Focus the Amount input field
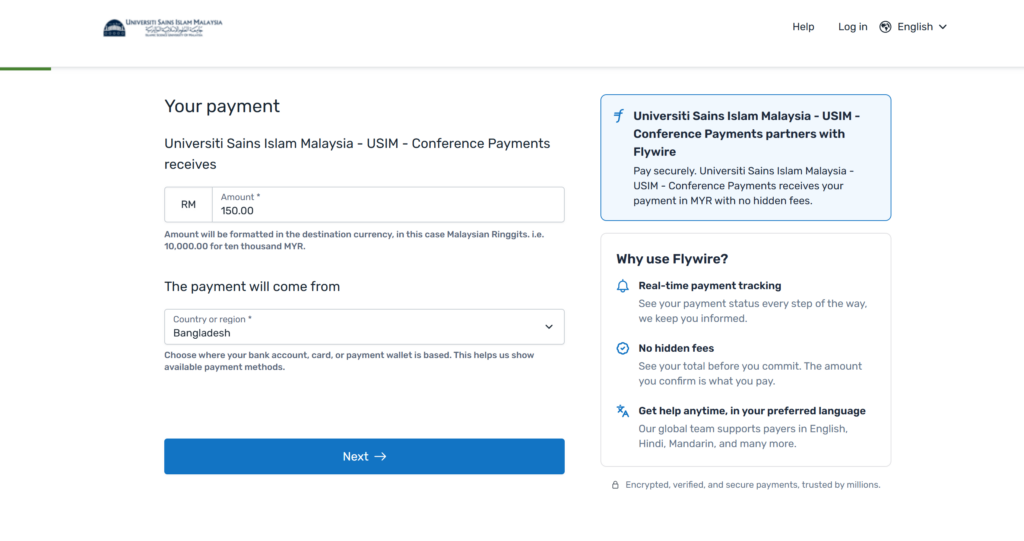 click(x=388, y=205)
